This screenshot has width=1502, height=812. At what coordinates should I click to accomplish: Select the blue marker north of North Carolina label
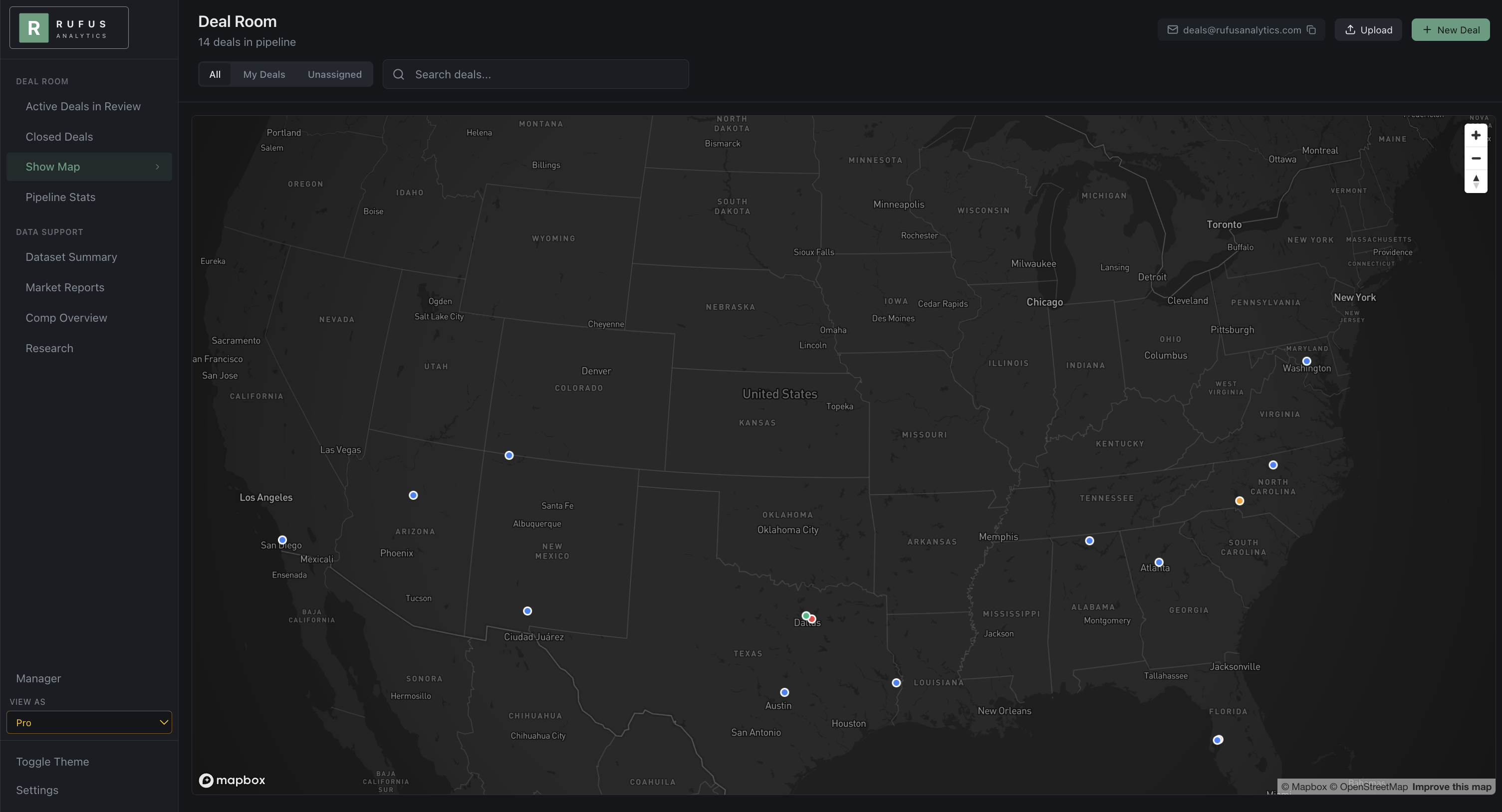1273,465
